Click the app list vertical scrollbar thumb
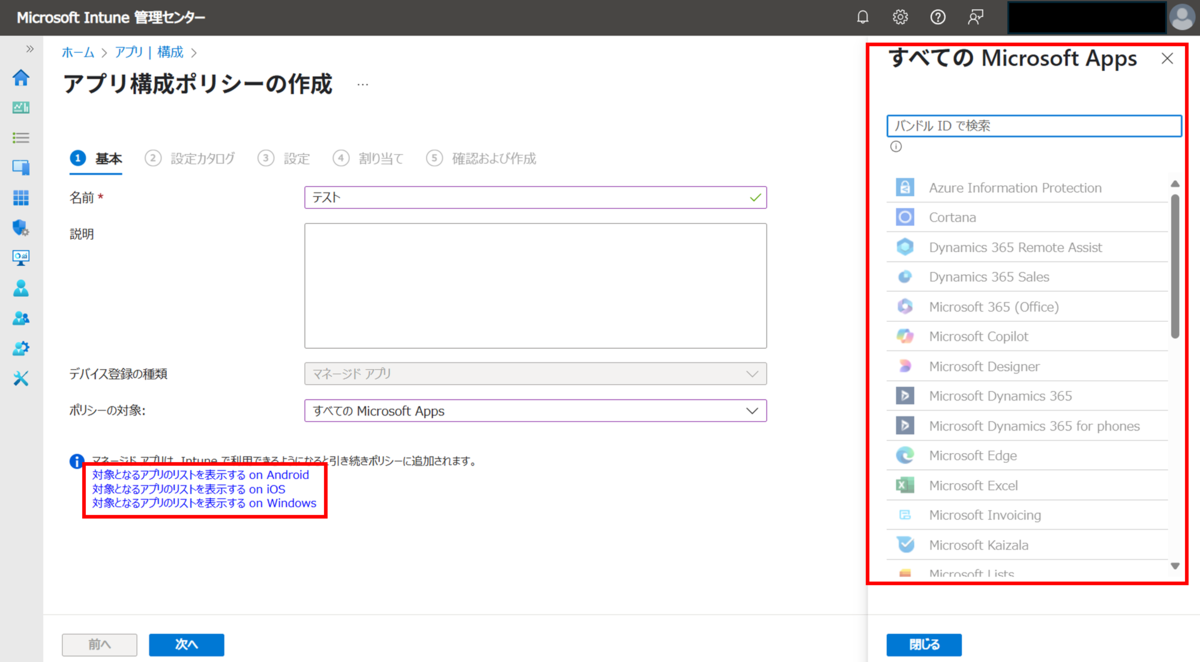This screenshot has width=1200, height=662. tap(1175, 267)
